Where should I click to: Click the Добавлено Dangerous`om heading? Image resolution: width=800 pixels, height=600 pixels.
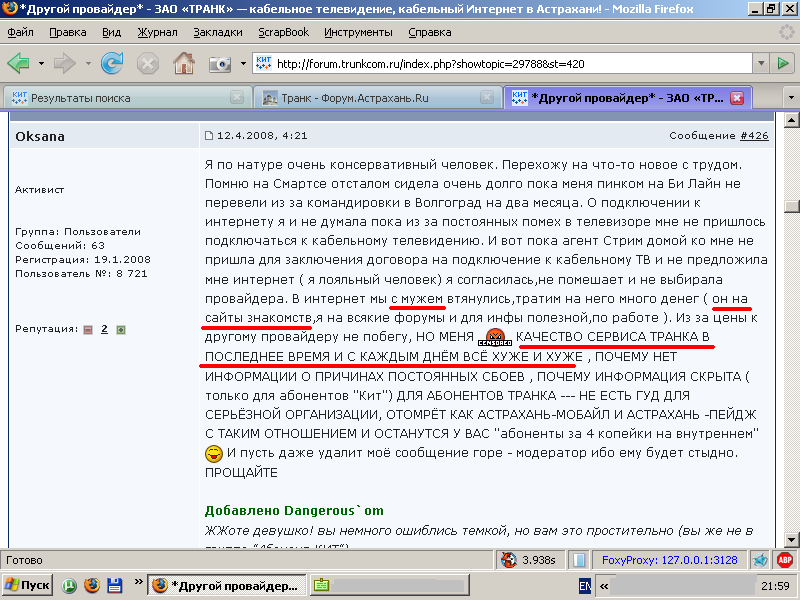[294, 511]
